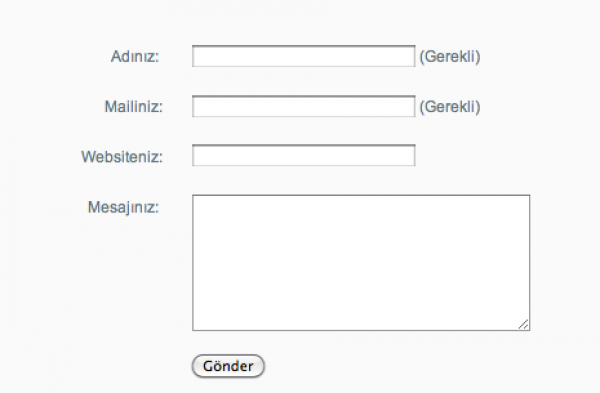The image size is (600, 393).
Task: Place cursor in the second required field
Action: [x=303, y=106]
